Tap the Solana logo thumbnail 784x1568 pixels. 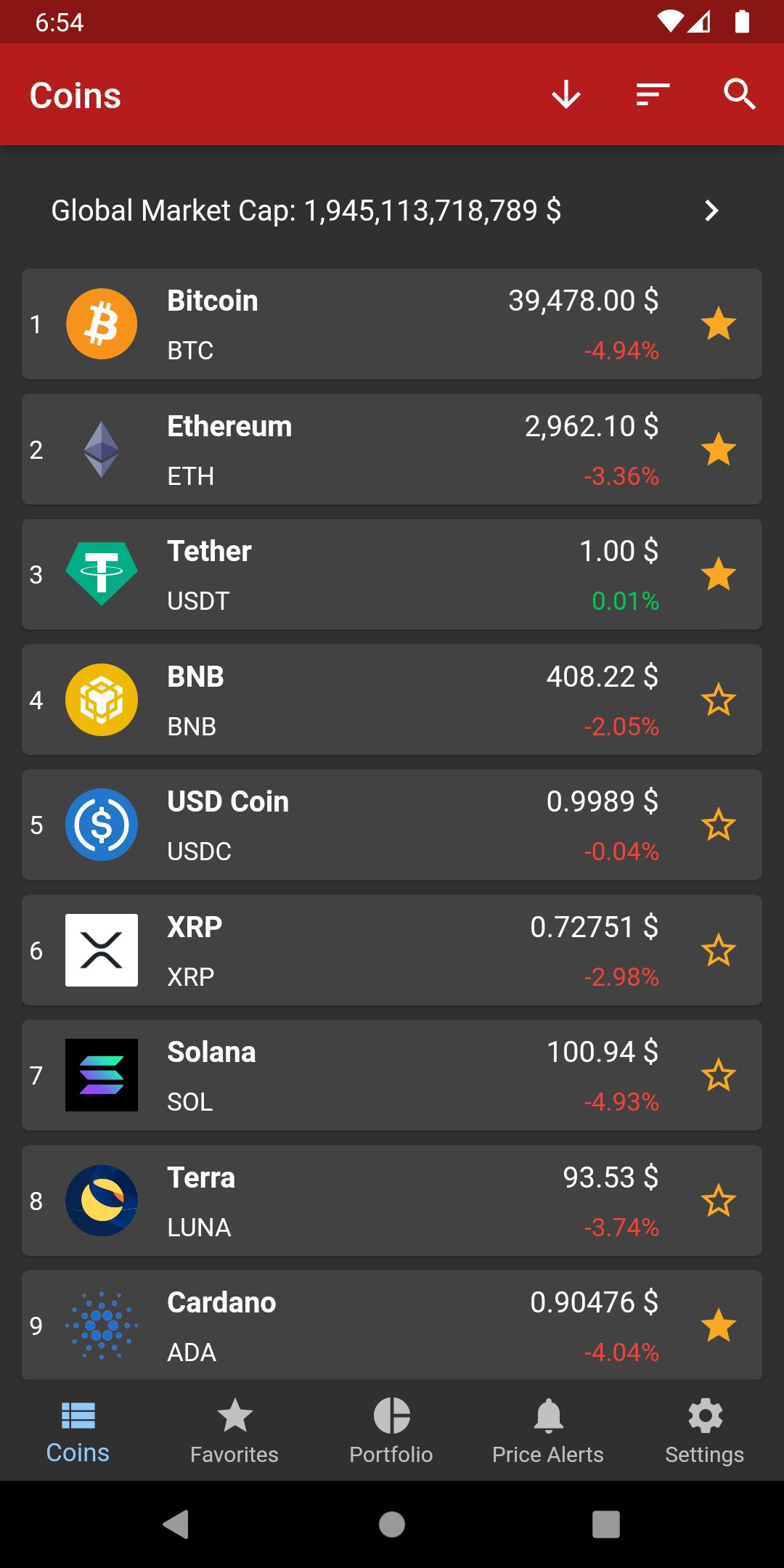tap(102, 1075)
